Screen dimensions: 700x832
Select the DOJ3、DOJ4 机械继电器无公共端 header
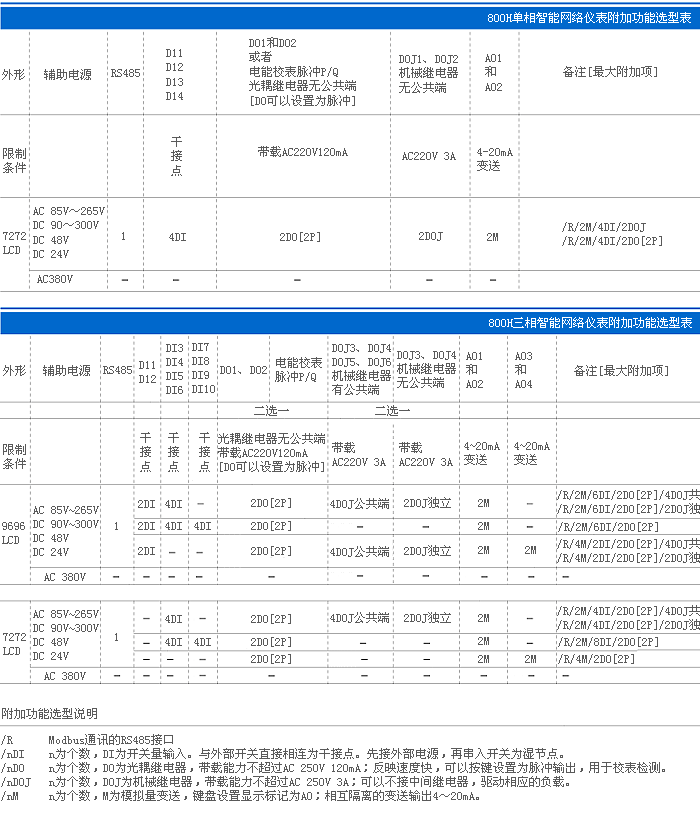427,369
